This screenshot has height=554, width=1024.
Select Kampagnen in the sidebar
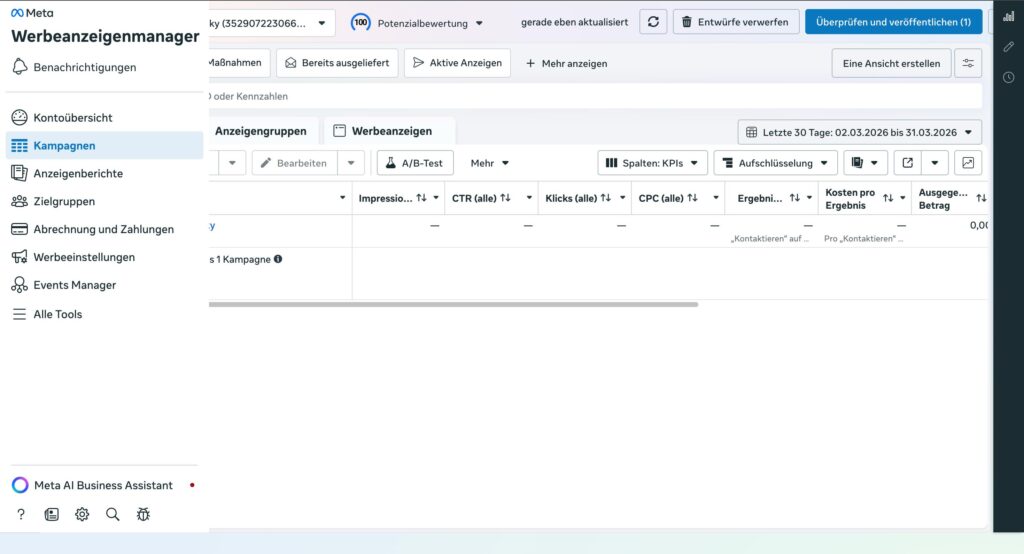pyautogui.click(x=104, y=146)
